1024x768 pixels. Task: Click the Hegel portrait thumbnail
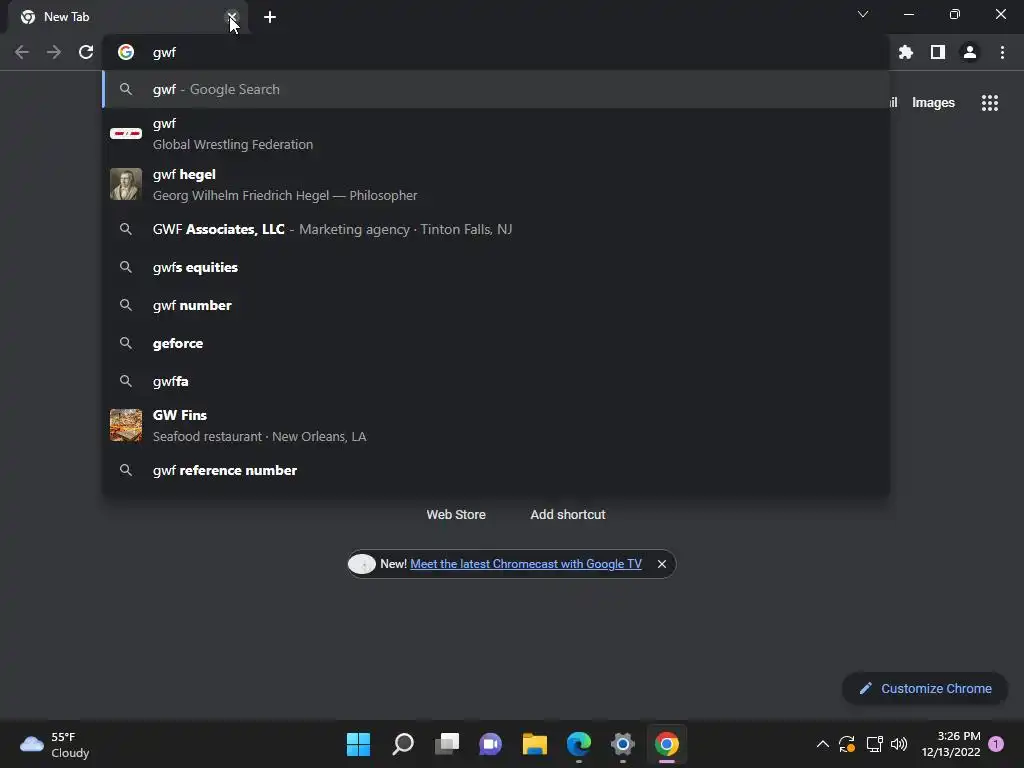pyautogui.click(x=126, y=184)
